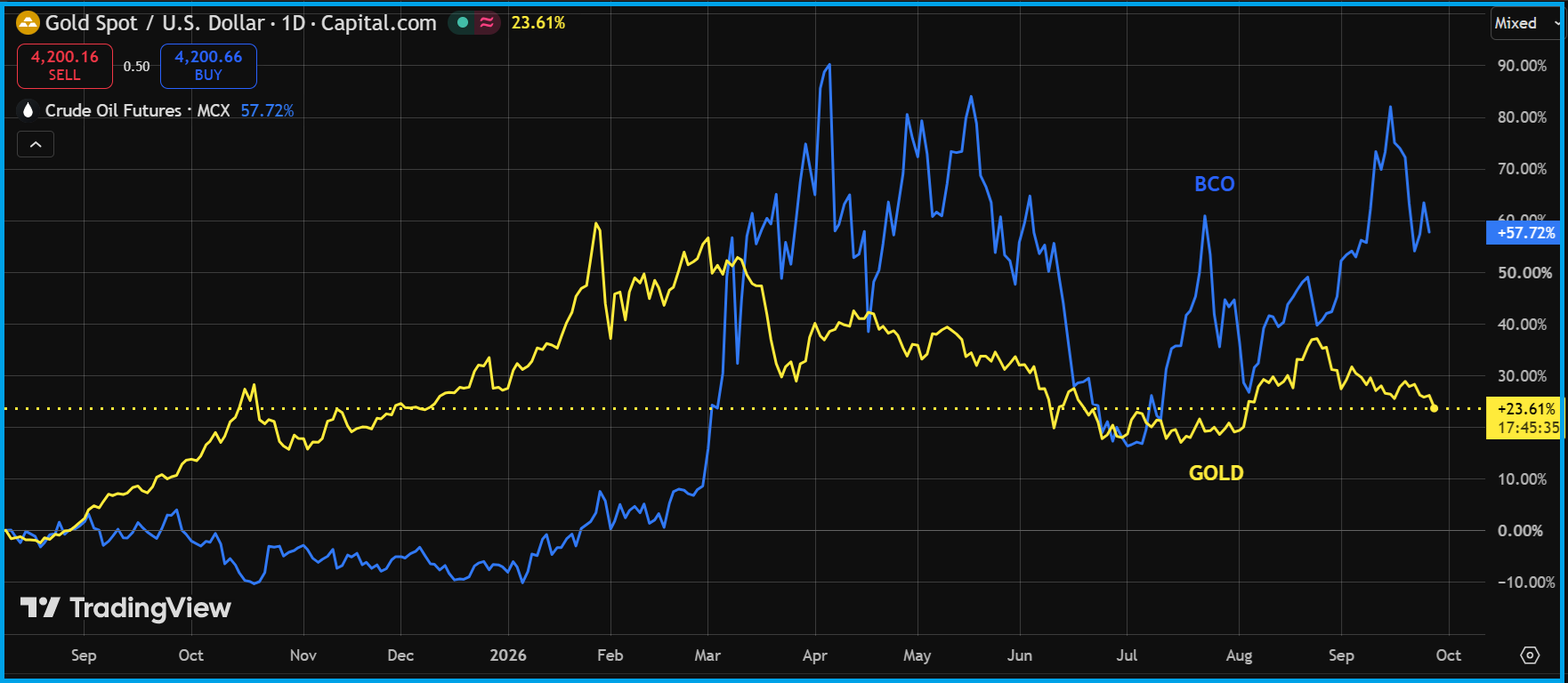This screenshot has height=683, width=1568.
Task: Open chart settings gear icon
Action: 1530,655
